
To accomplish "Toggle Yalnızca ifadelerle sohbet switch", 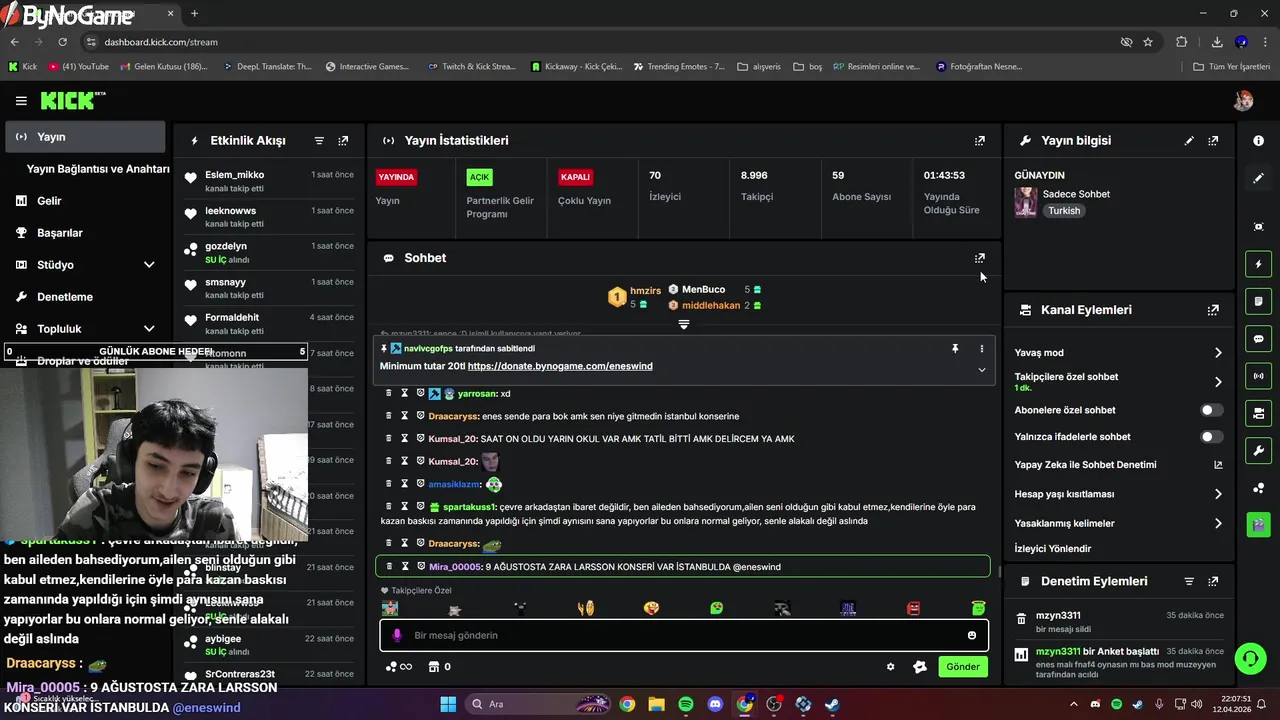I will [1211, 437].
